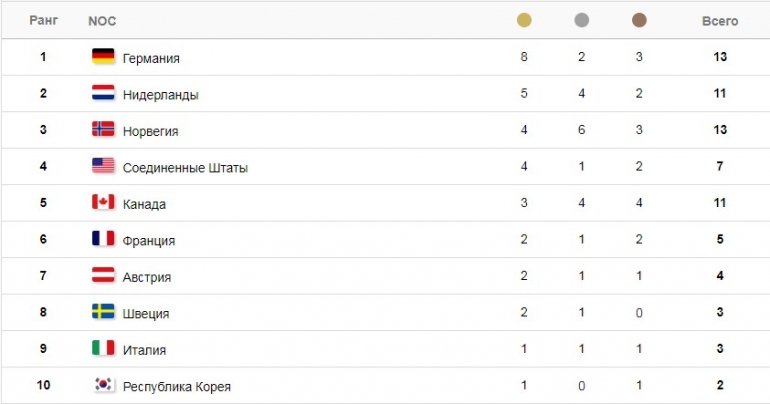The width and height of the screenshot is (770, 404).
Task: Click the Canada flag icon
Action: tap(103, 202)
